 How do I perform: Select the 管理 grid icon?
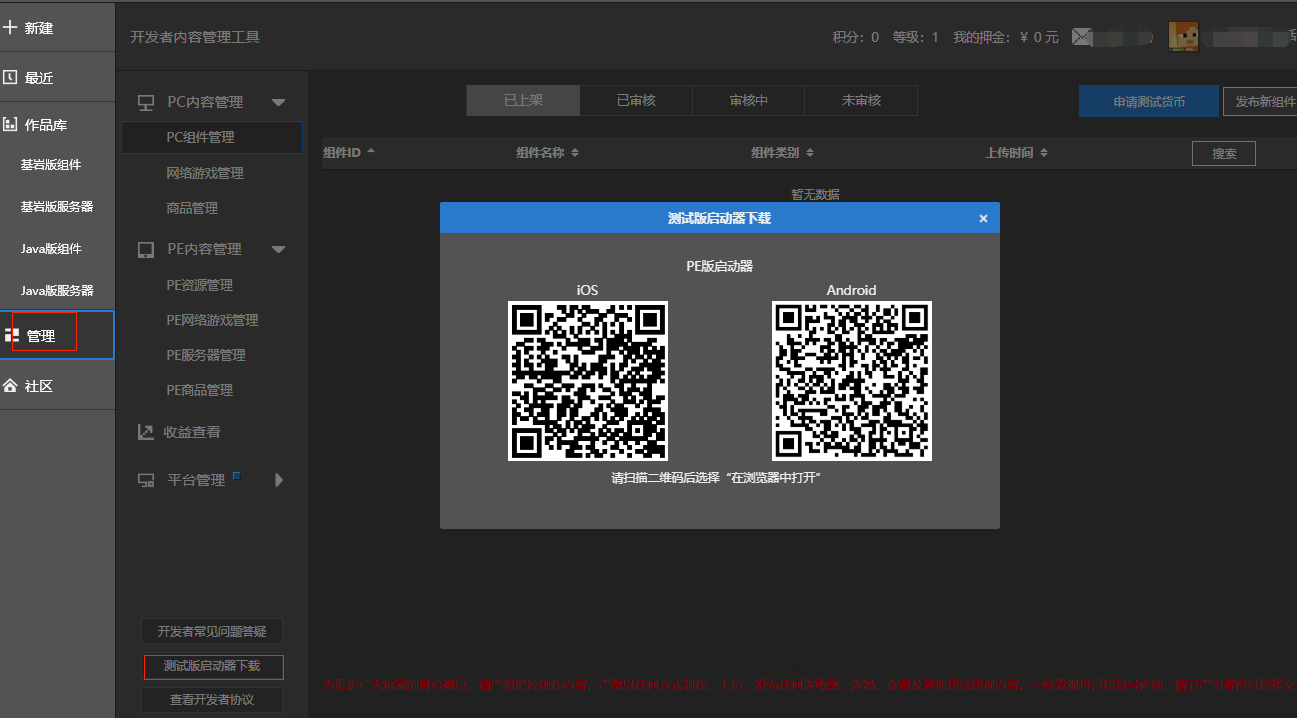tap(12, 336)
